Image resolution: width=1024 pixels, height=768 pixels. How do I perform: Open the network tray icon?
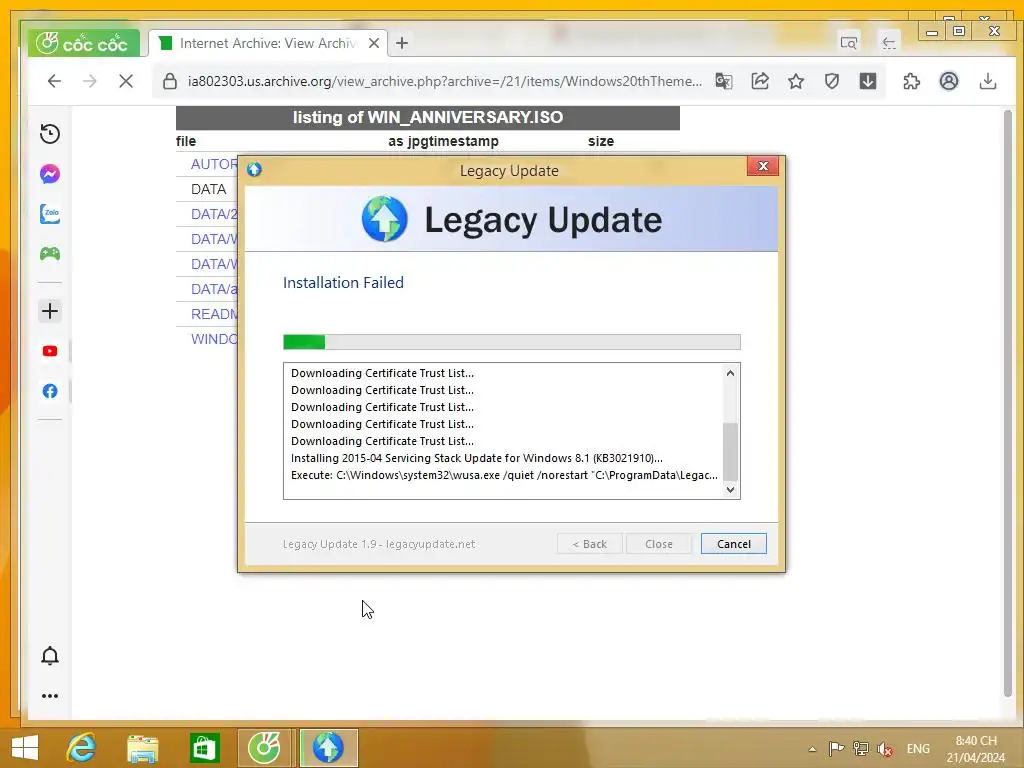tap(861, 748)
